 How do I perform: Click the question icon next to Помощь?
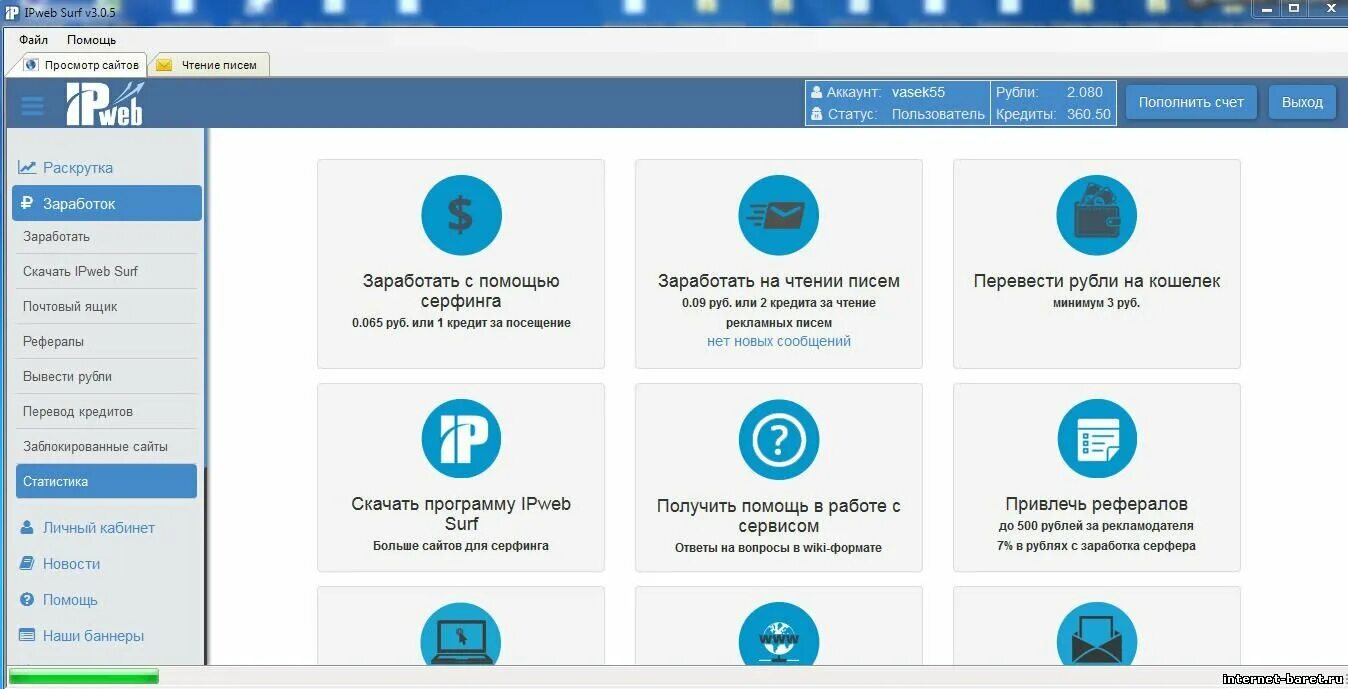(x=27, y=600)
